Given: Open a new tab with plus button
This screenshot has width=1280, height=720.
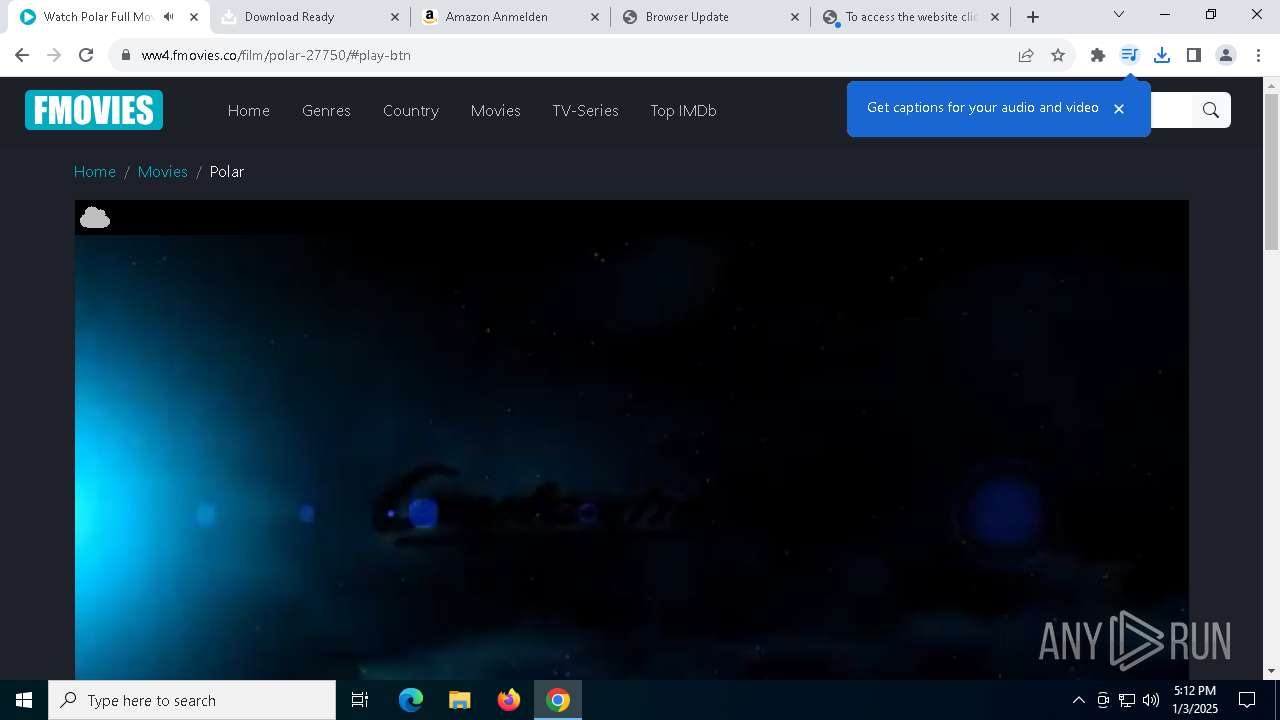Looking at the screenshot, I should 1033,17.
